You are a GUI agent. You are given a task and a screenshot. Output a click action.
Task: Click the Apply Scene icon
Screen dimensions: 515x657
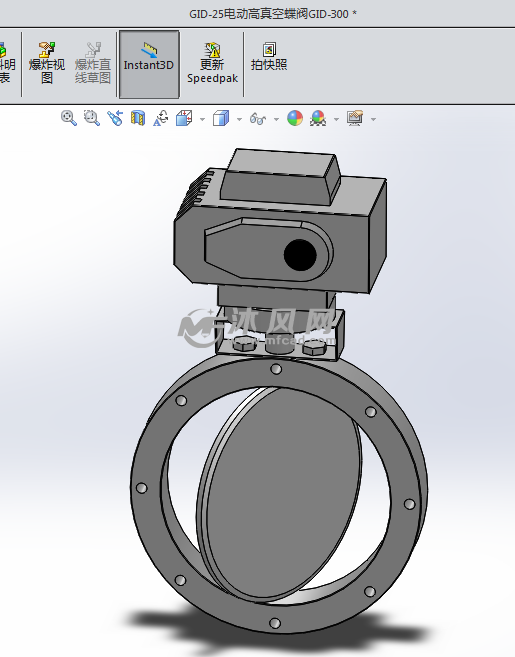(x=318, y=118)
